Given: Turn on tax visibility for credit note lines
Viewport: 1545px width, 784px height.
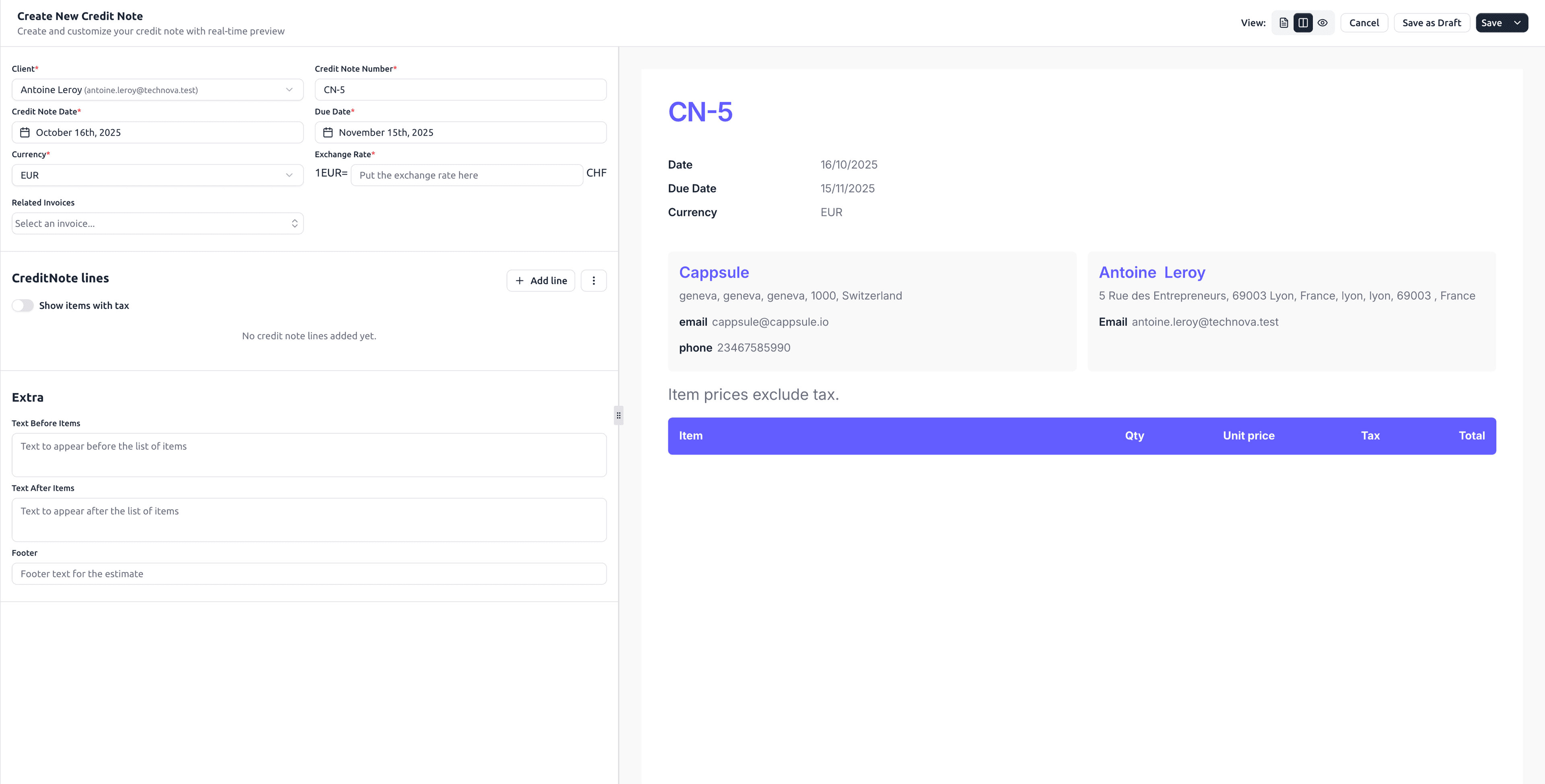Looking at the screenshot, I should point(22,305).
